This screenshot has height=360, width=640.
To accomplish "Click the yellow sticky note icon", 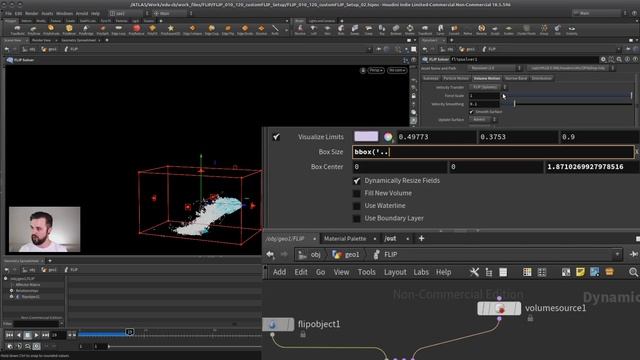I will (x=580, y=272).
